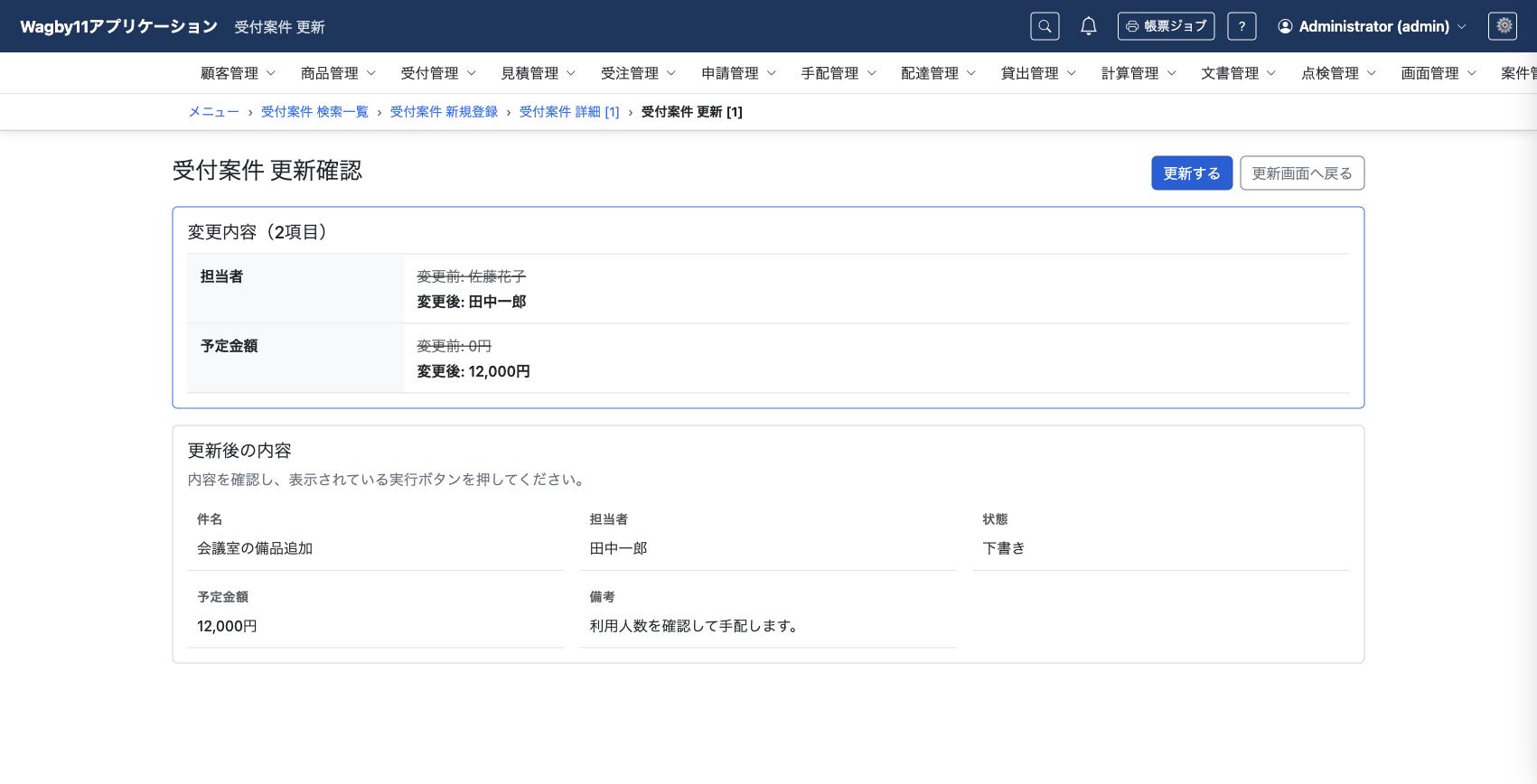The height and width of the screenshot is (784, 1537).
Task: Click the 利用人数を確認して手配します。 remark
Action: point(695,626)
